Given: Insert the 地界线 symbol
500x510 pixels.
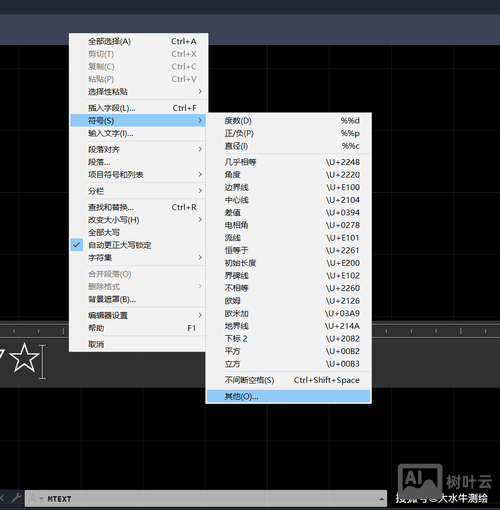Looking at the screenshot, I should [289, 326].
